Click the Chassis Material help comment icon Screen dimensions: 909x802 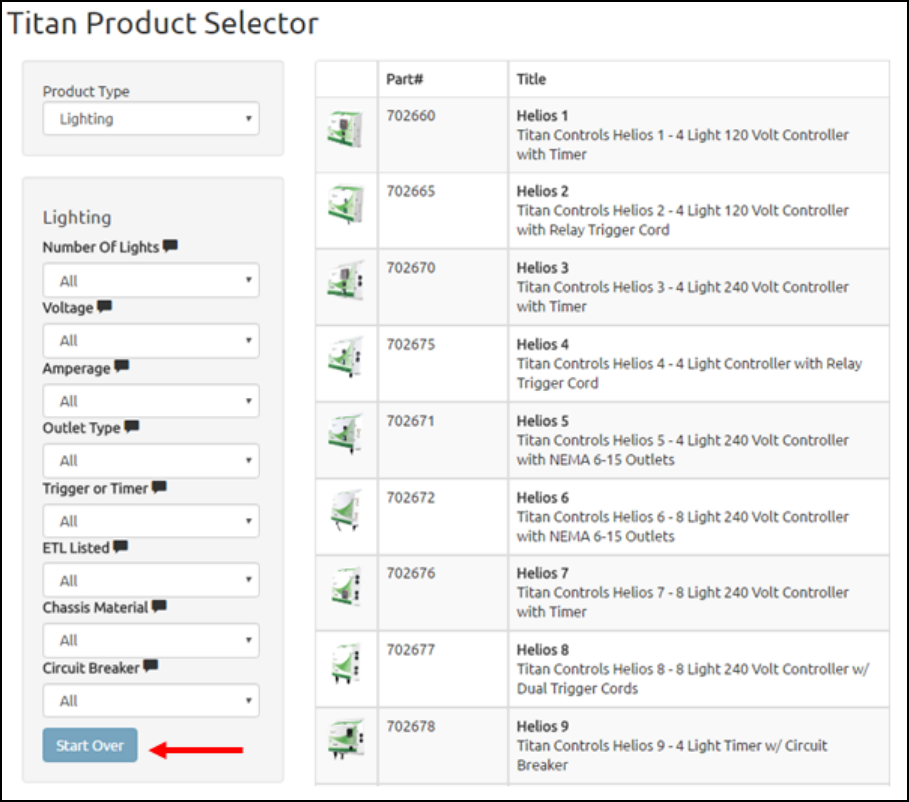(x=159, y=607)
